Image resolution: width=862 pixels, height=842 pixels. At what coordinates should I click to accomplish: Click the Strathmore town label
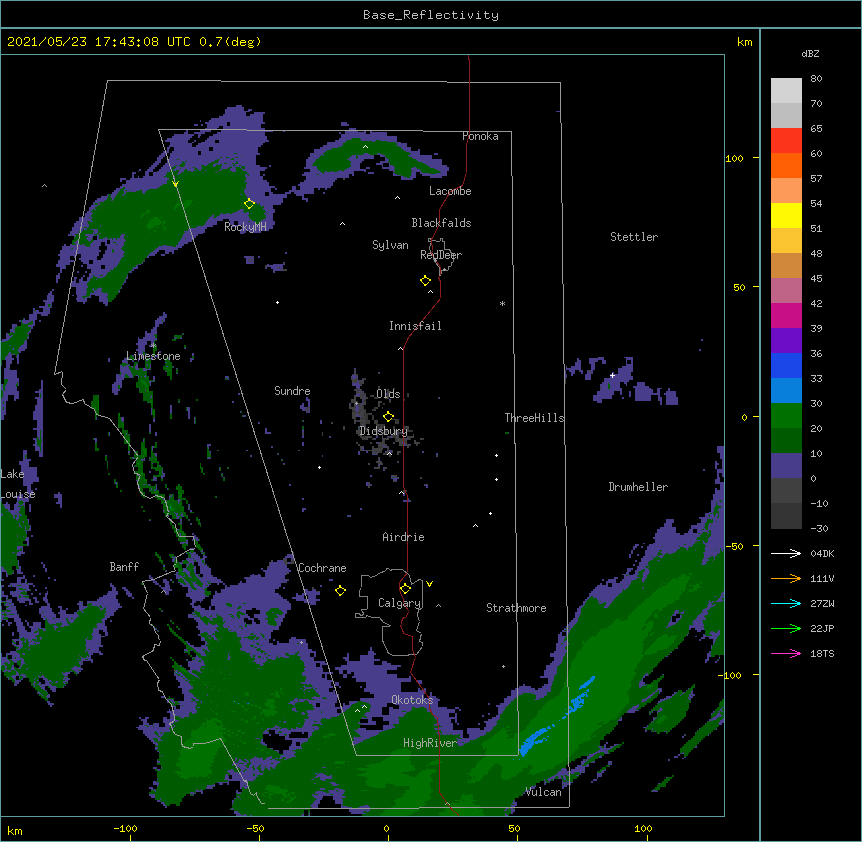click(x=516, y=608)
